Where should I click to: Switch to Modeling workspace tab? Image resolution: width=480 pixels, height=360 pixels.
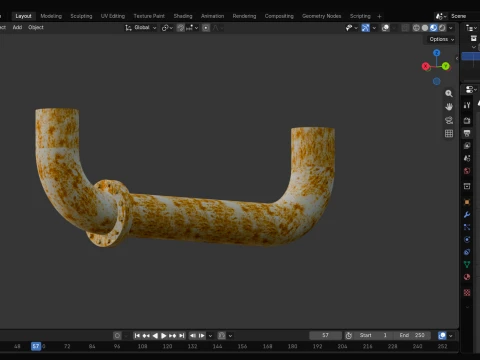[x=51, y=16]
